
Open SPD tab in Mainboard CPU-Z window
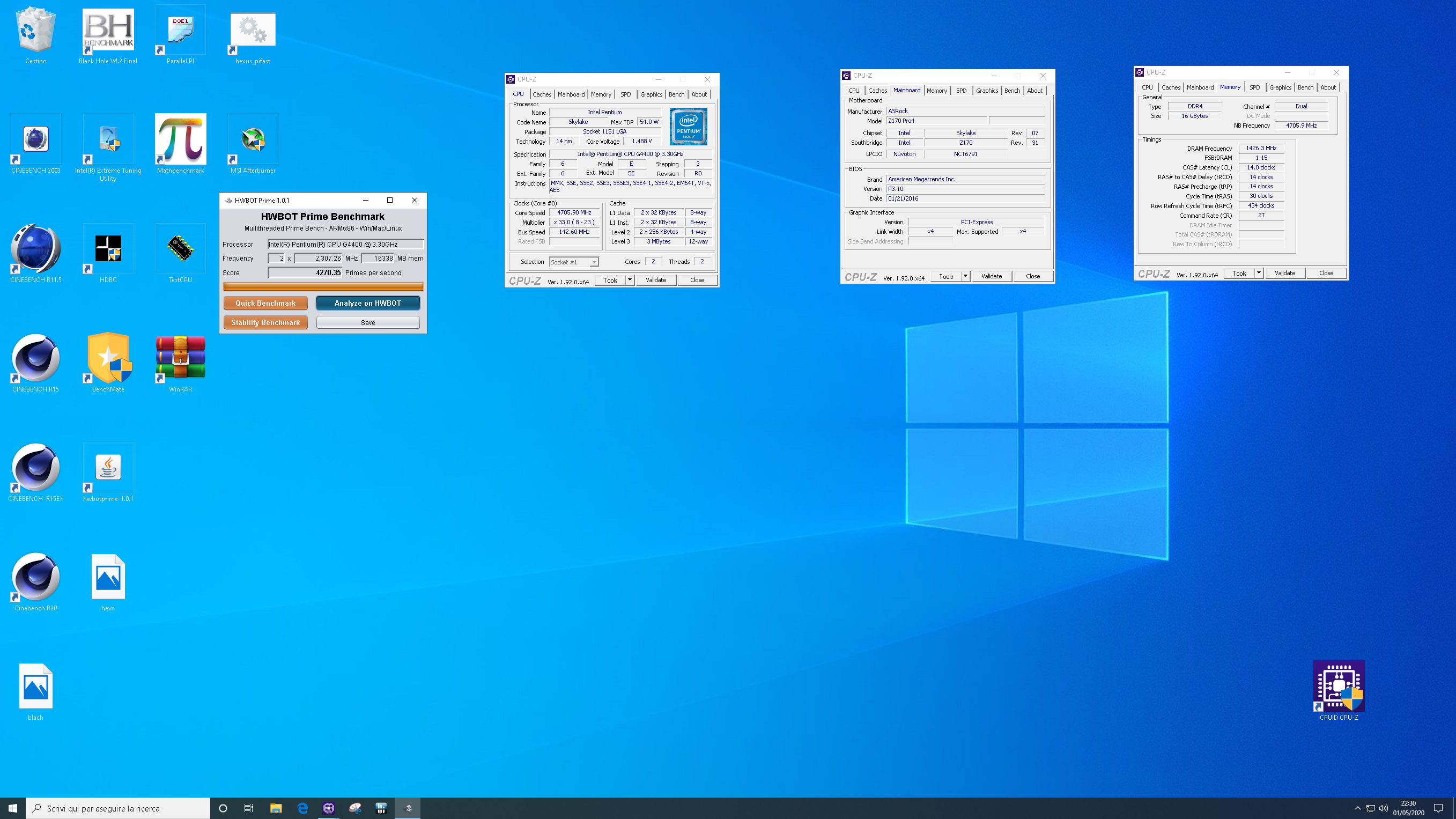[961, 91]
